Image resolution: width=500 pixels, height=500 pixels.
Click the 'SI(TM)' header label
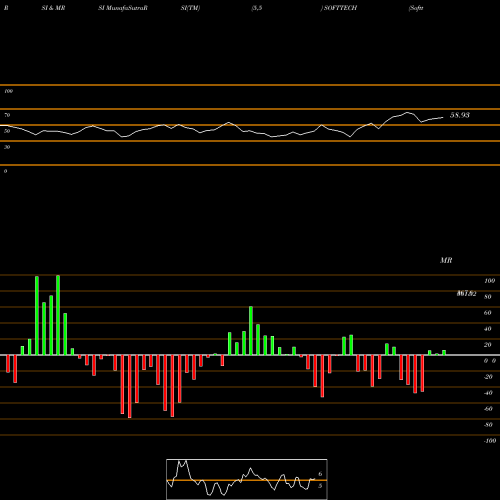coord(190,8)
